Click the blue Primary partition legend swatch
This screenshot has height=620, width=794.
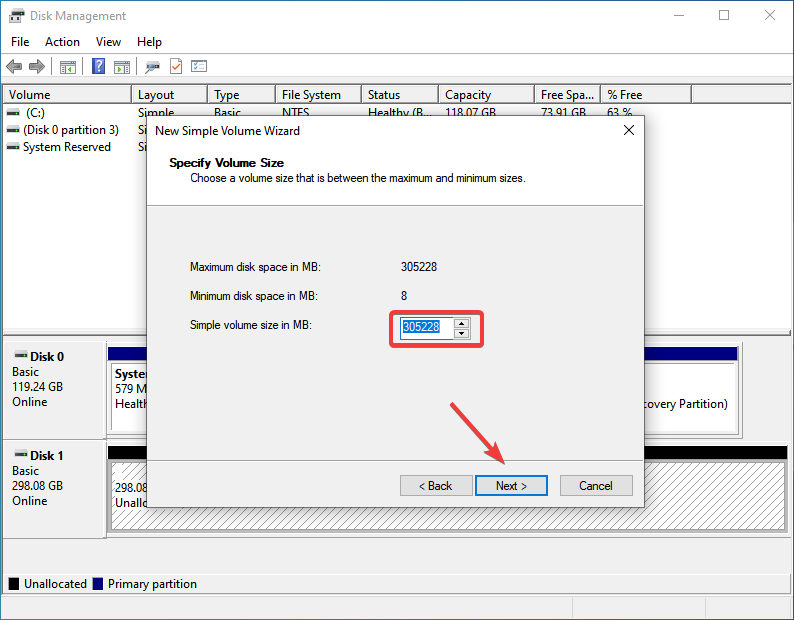click(98, 584)
